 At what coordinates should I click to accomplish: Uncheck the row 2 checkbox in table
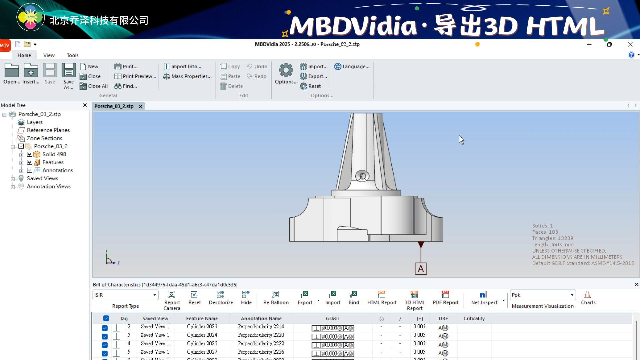[105, 328]
